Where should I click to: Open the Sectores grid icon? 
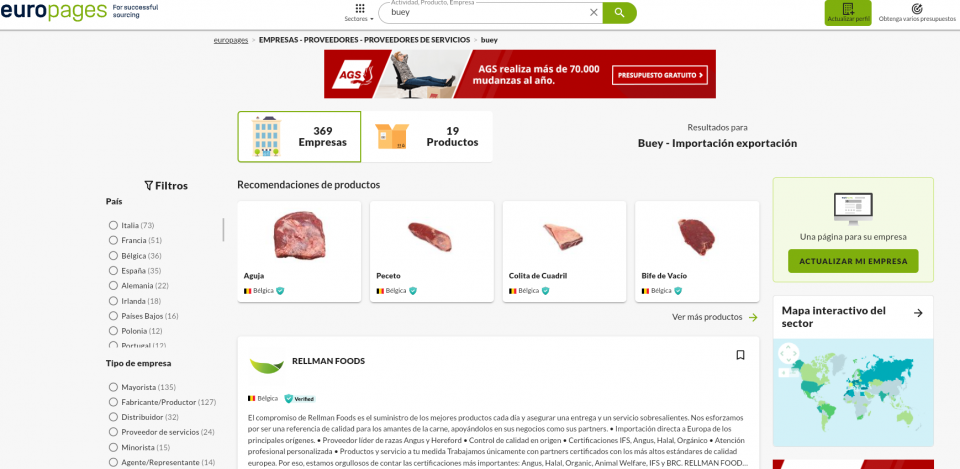[x=360, y=8]
